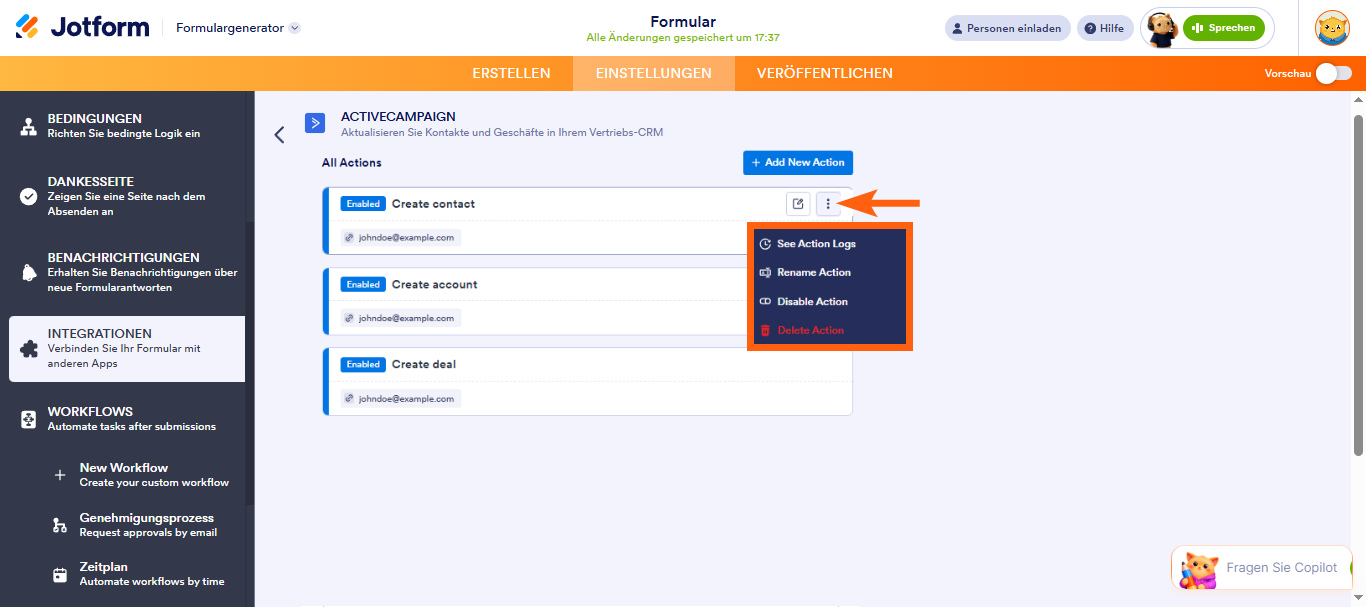This screenshot has height=607, width=1366.
Task: Click the green Sprechen button
Action: pos(1223,28)
